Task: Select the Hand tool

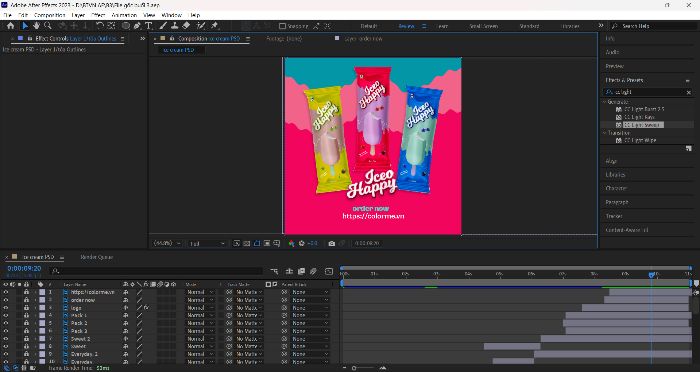Action: click(36, 26)
